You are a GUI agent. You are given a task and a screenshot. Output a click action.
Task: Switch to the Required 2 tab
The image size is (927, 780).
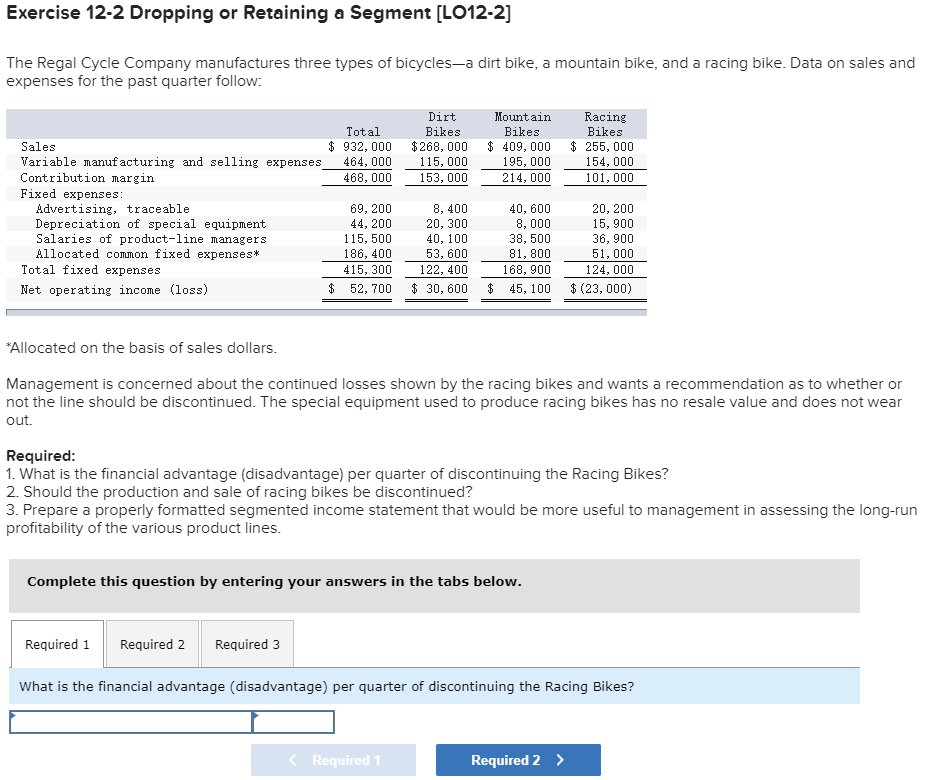point(153,644)
